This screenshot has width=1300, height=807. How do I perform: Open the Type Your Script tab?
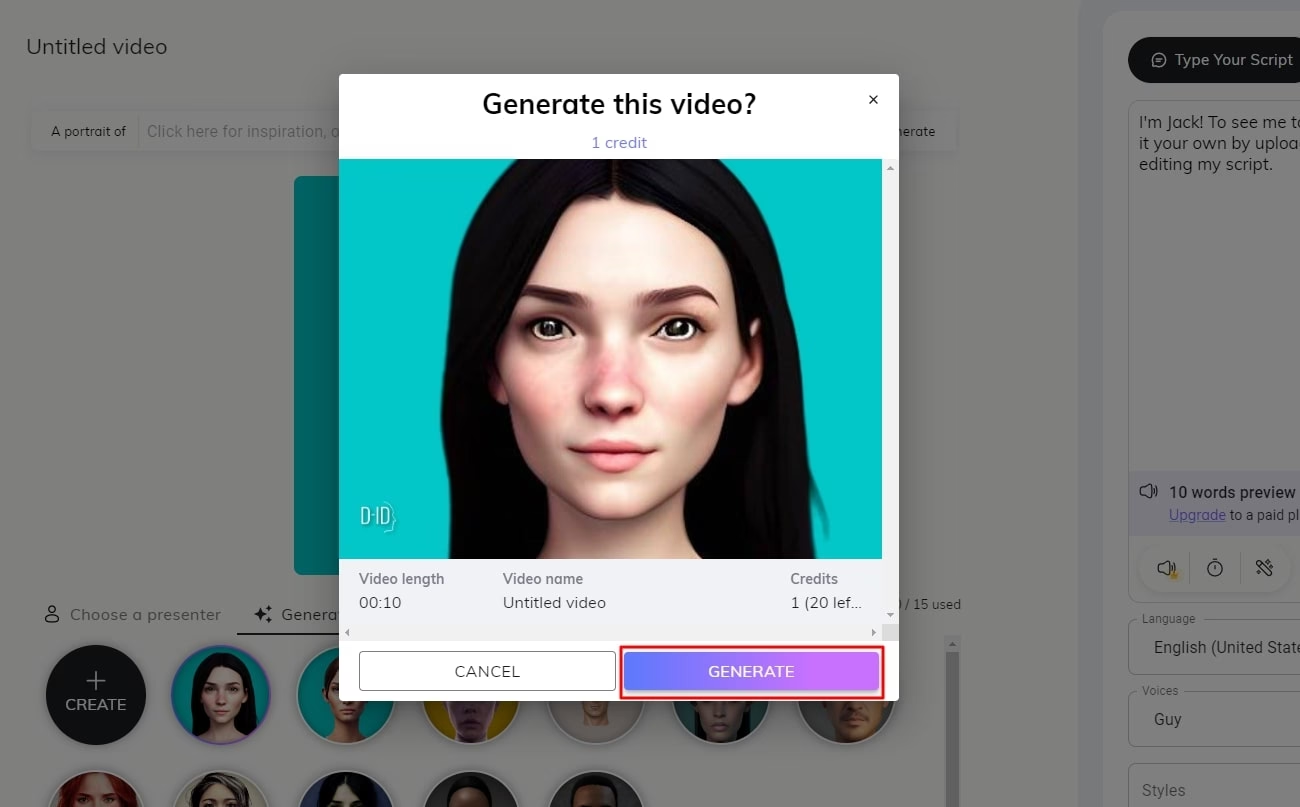click(x=1214, y=60)
